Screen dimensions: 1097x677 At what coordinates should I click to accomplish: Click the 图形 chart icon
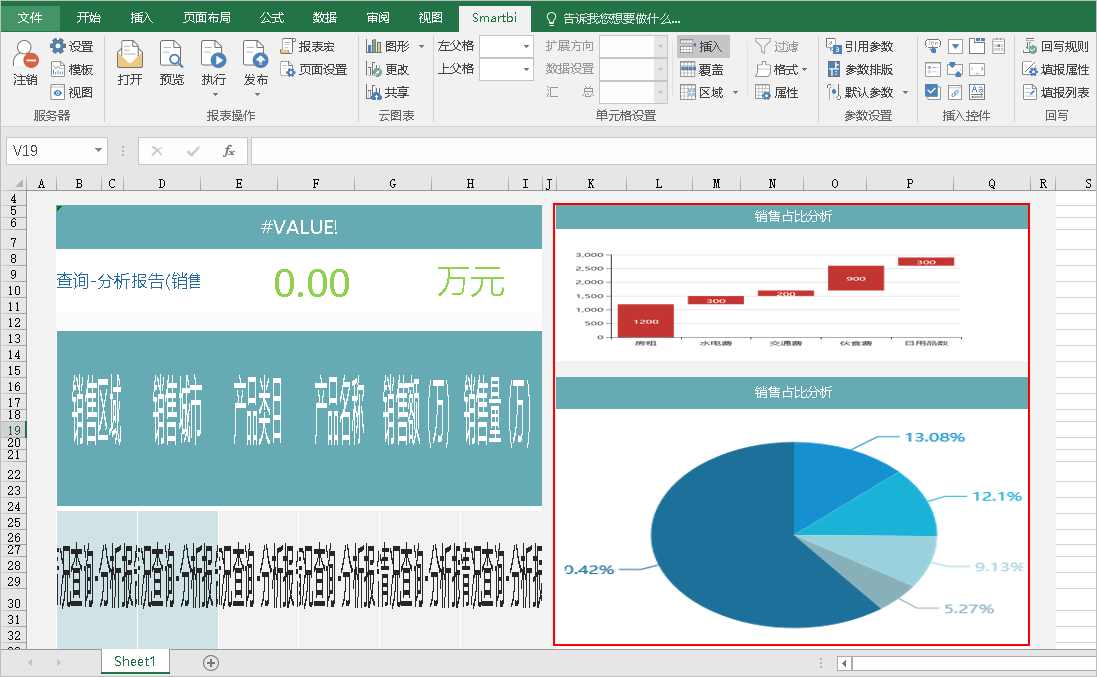[x=373, y=46]
